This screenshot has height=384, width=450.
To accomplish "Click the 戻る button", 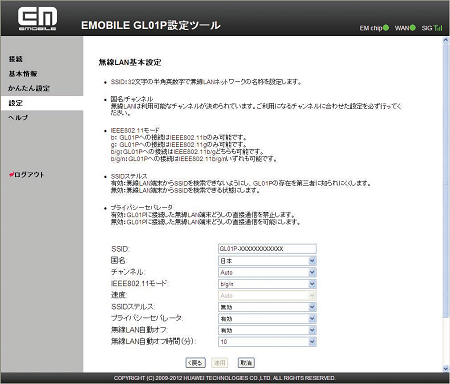I will 195,363.
